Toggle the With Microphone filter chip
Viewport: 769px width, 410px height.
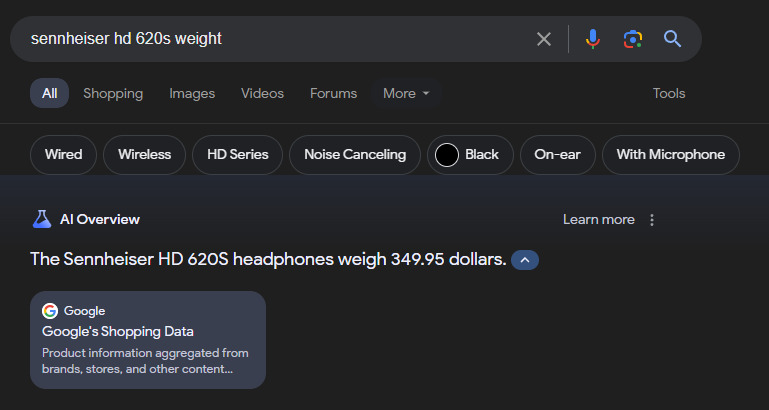coord(670,155)
